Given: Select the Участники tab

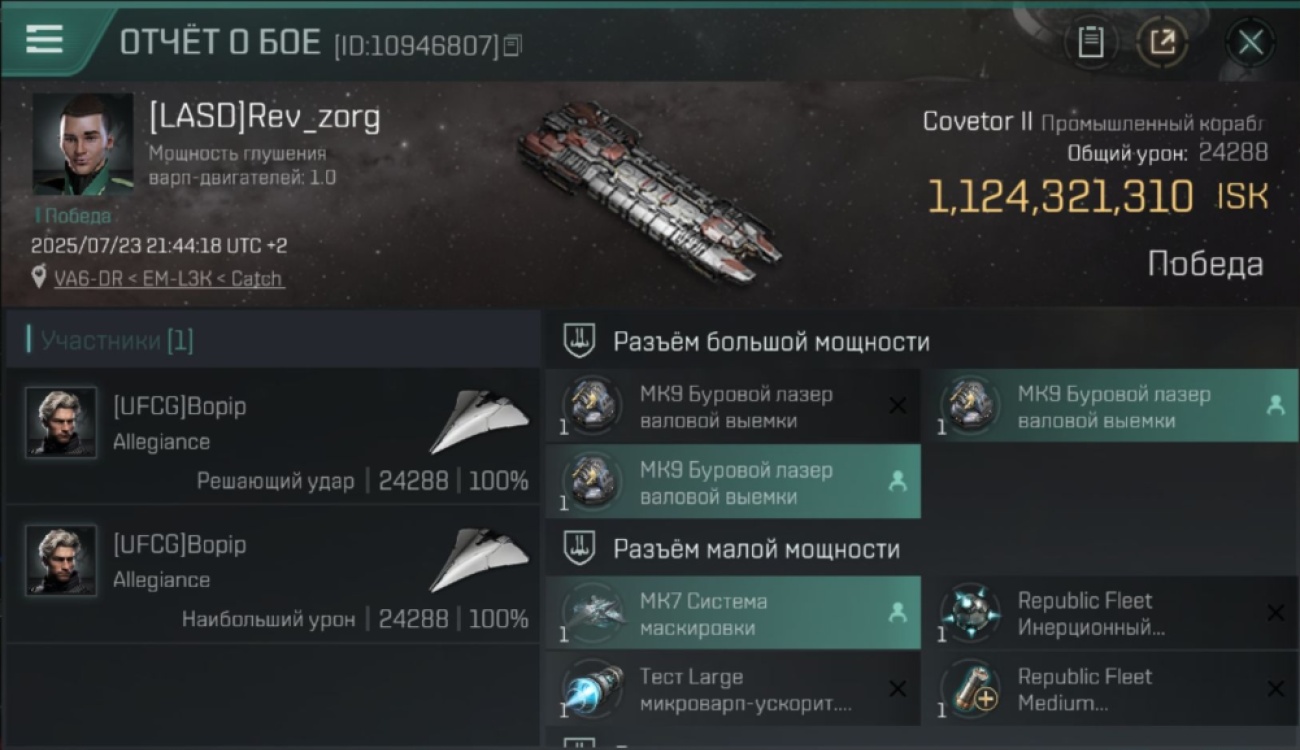Looking at the screenshot, I should [110, 340].
